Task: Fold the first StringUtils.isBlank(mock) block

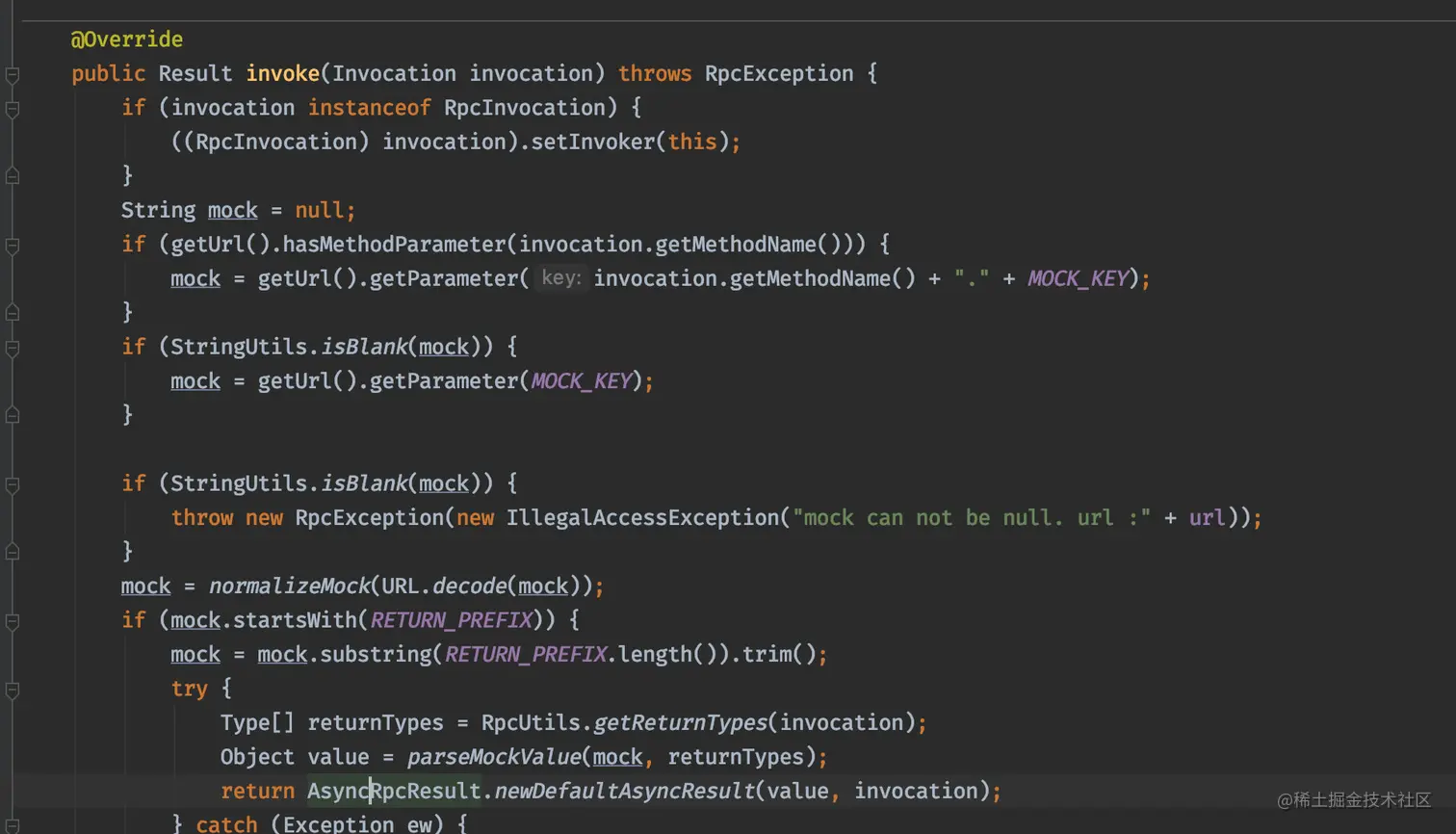Action: [13, 348]
